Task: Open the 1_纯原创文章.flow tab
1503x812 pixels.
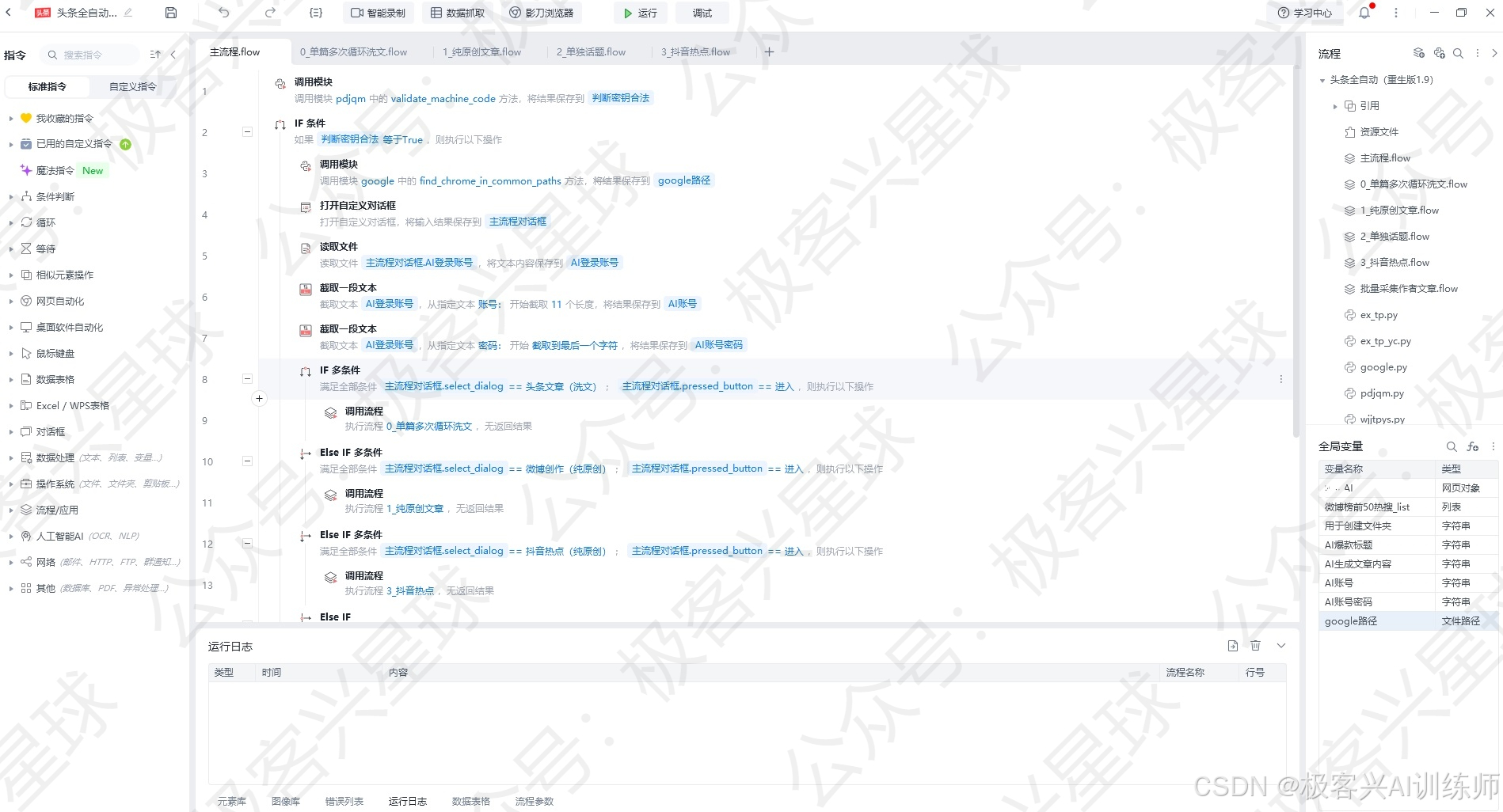Action: click(x=481, y=52)
